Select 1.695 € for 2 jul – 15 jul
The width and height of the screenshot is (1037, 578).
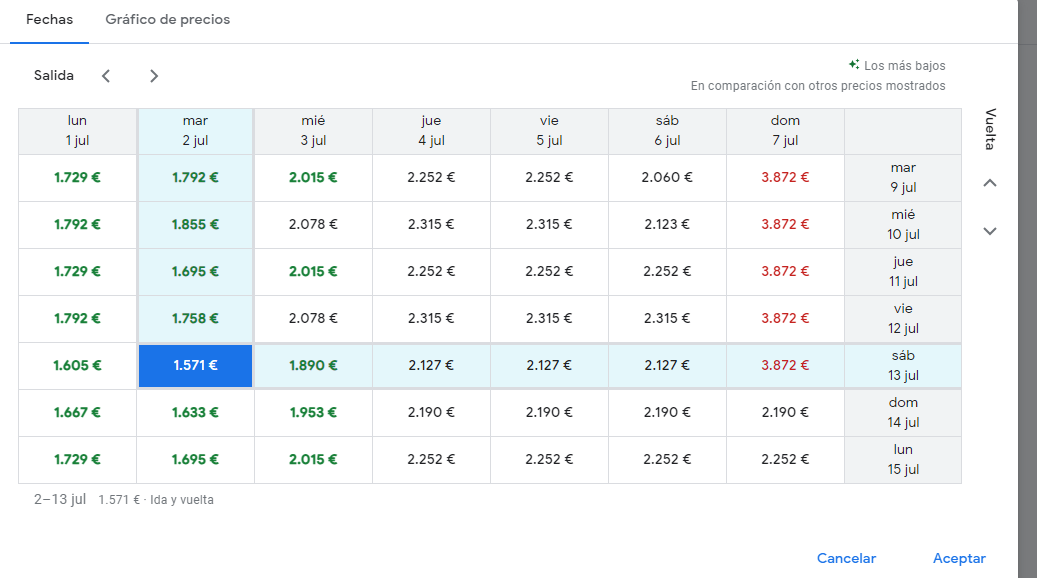(195, 460)
